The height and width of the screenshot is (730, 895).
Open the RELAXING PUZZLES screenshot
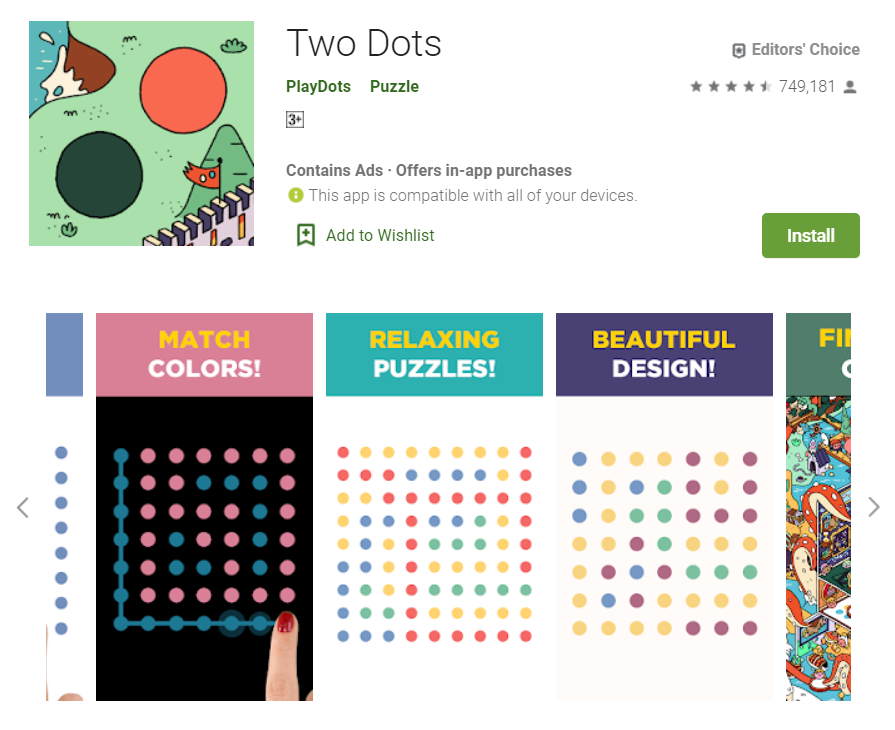434,505
